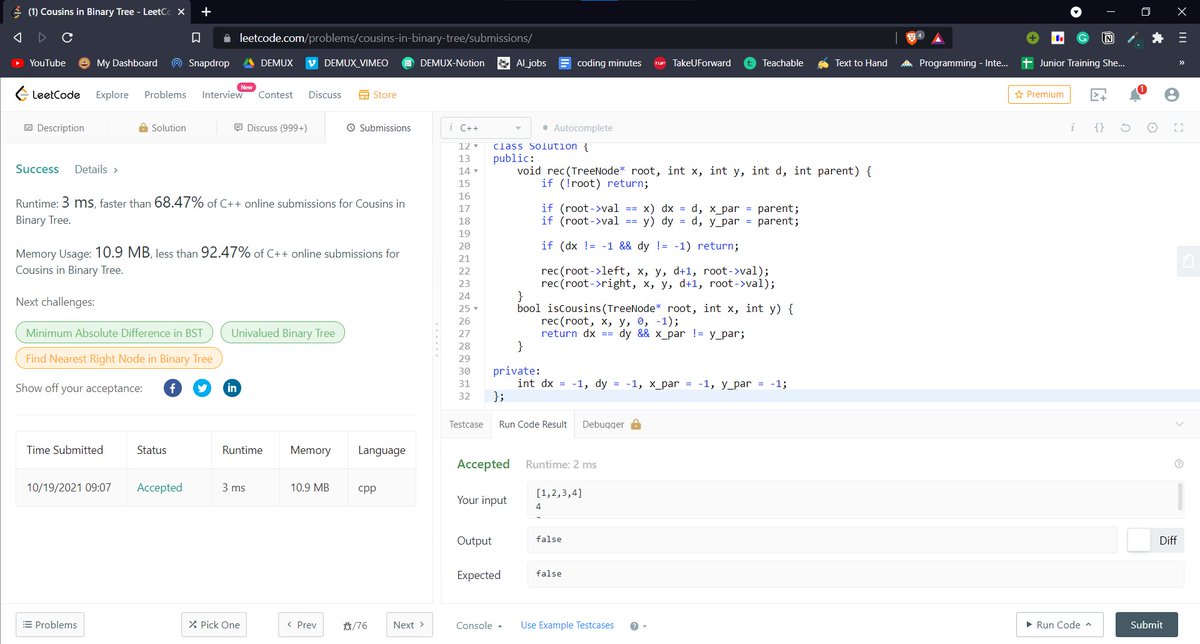The width and height of the screenshot is (1200, 644).
Task: Open the notifications bell
Action: (1136, 94)
